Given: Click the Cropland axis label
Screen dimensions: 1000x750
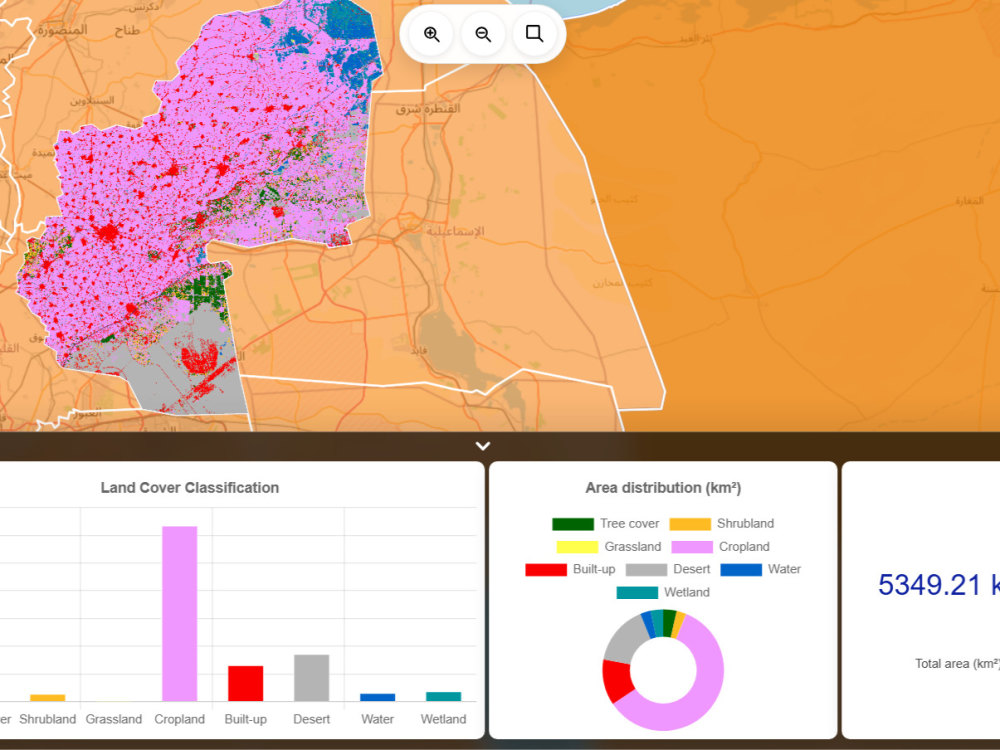Looking at the screenshot, I should click(180, 719).
